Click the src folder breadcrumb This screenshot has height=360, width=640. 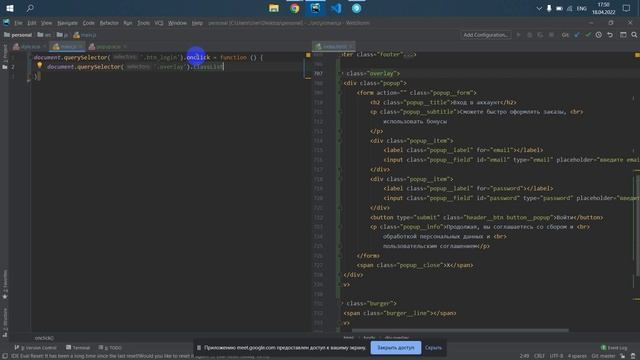click(x=44, y=35)
